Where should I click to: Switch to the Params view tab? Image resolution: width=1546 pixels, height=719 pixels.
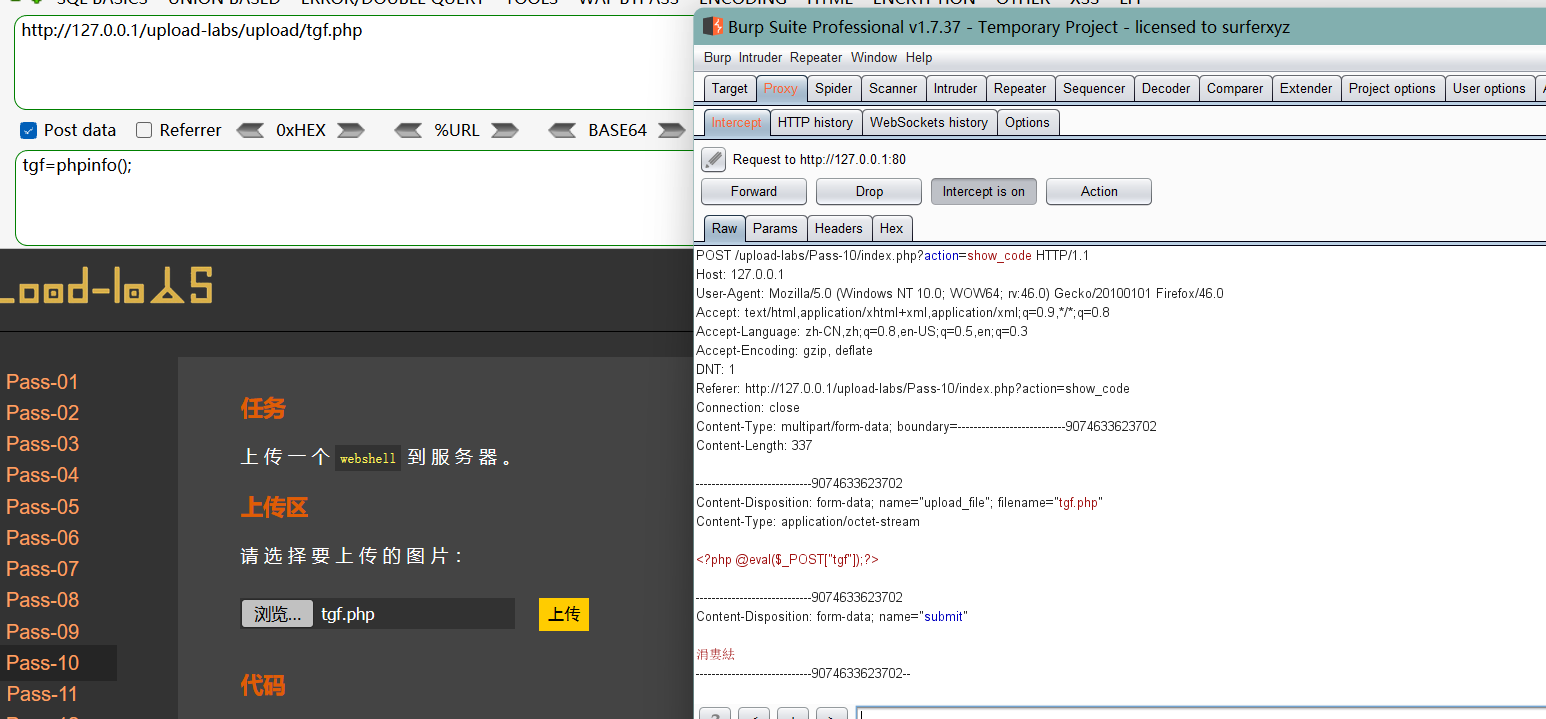point(775,228)
